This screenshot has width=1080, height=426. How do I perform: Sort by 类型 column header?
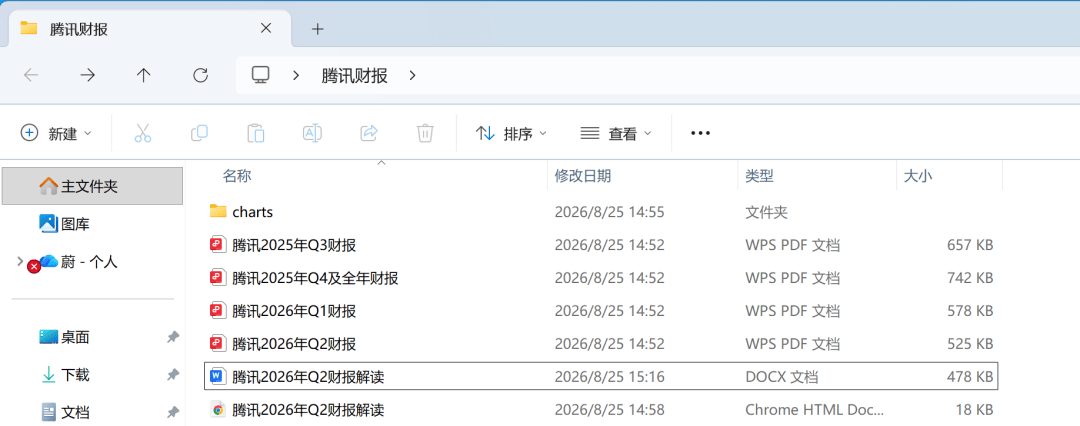coord(759,176)
